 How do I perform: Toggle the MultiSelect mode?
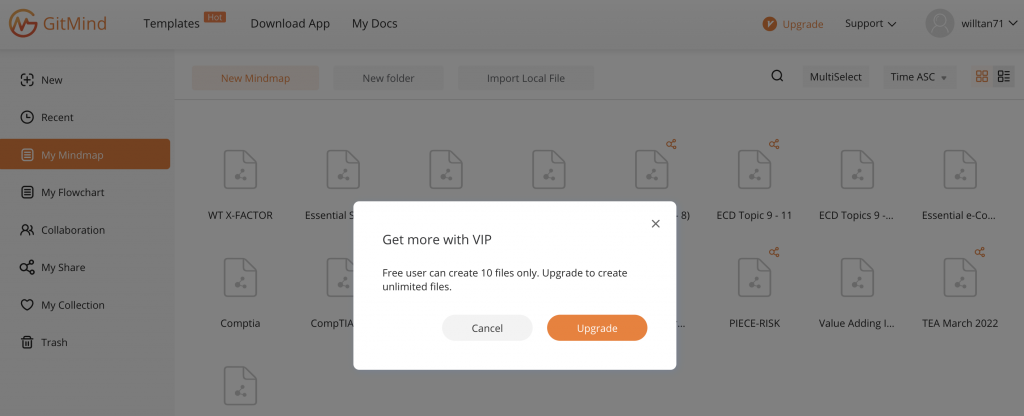(x=836, y=77)
